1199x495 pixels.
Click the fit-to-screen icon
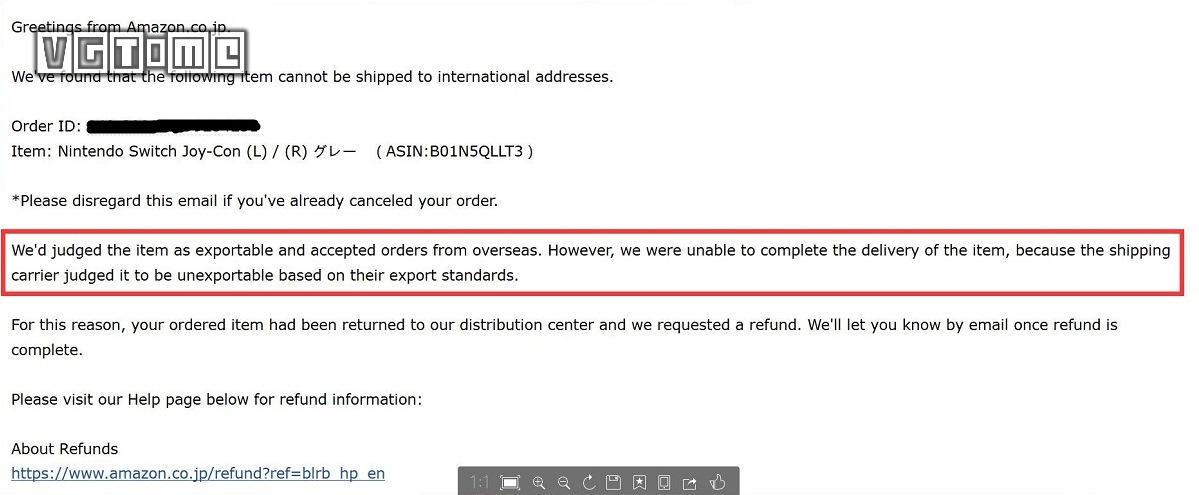point(510,483)
